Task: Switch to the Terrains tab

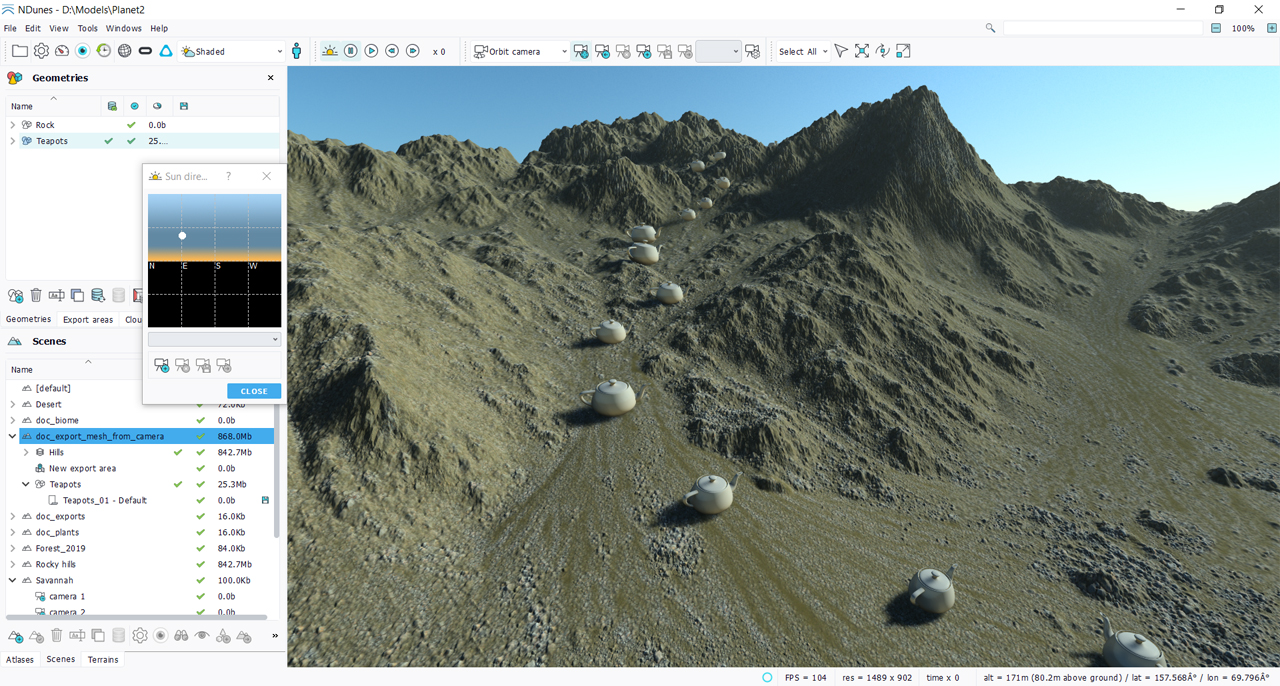Action: point(103,660)
